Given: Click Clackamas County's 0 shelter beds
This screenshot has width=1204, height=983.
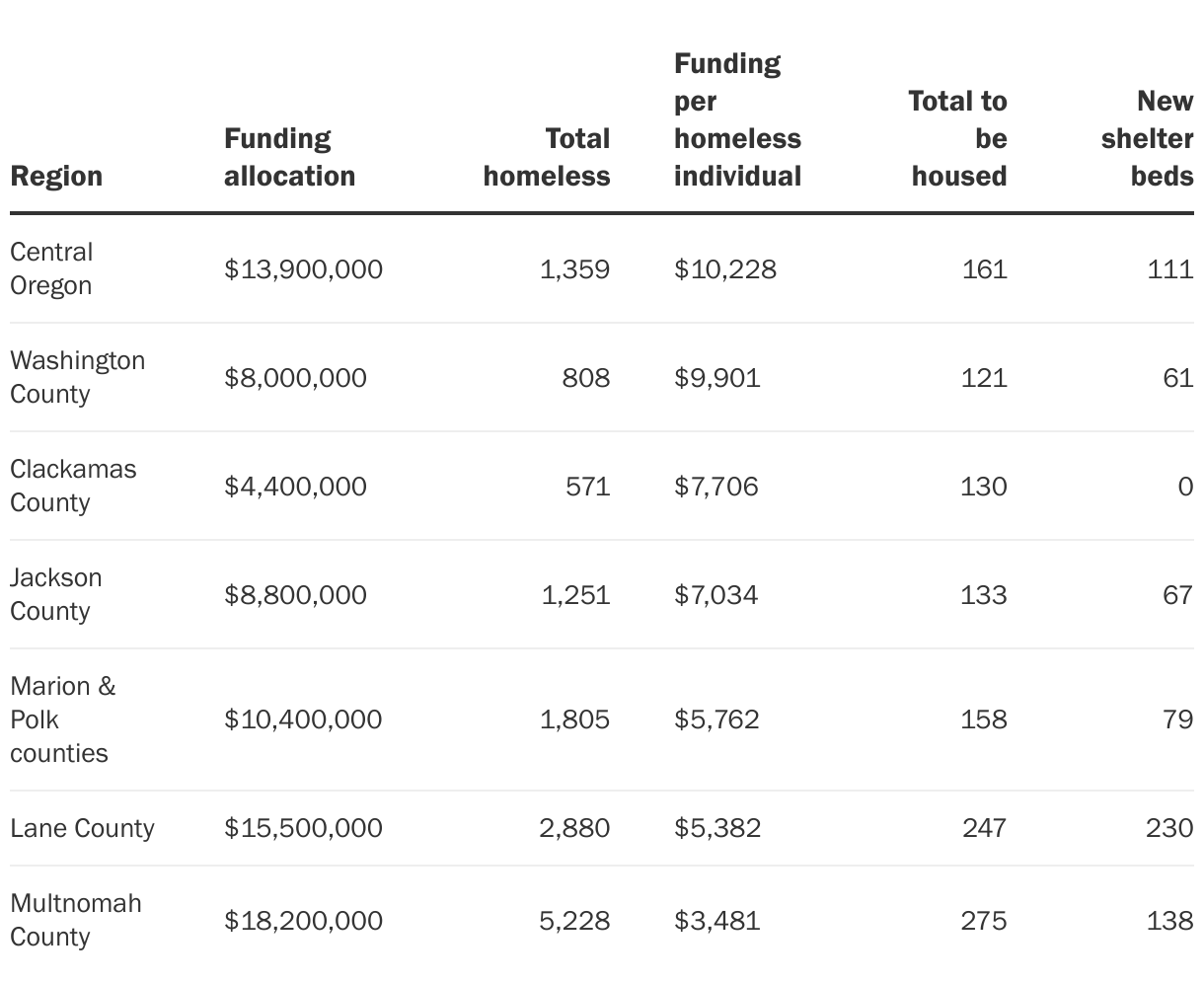Looking at the screenshot, I should [1185, 487].
